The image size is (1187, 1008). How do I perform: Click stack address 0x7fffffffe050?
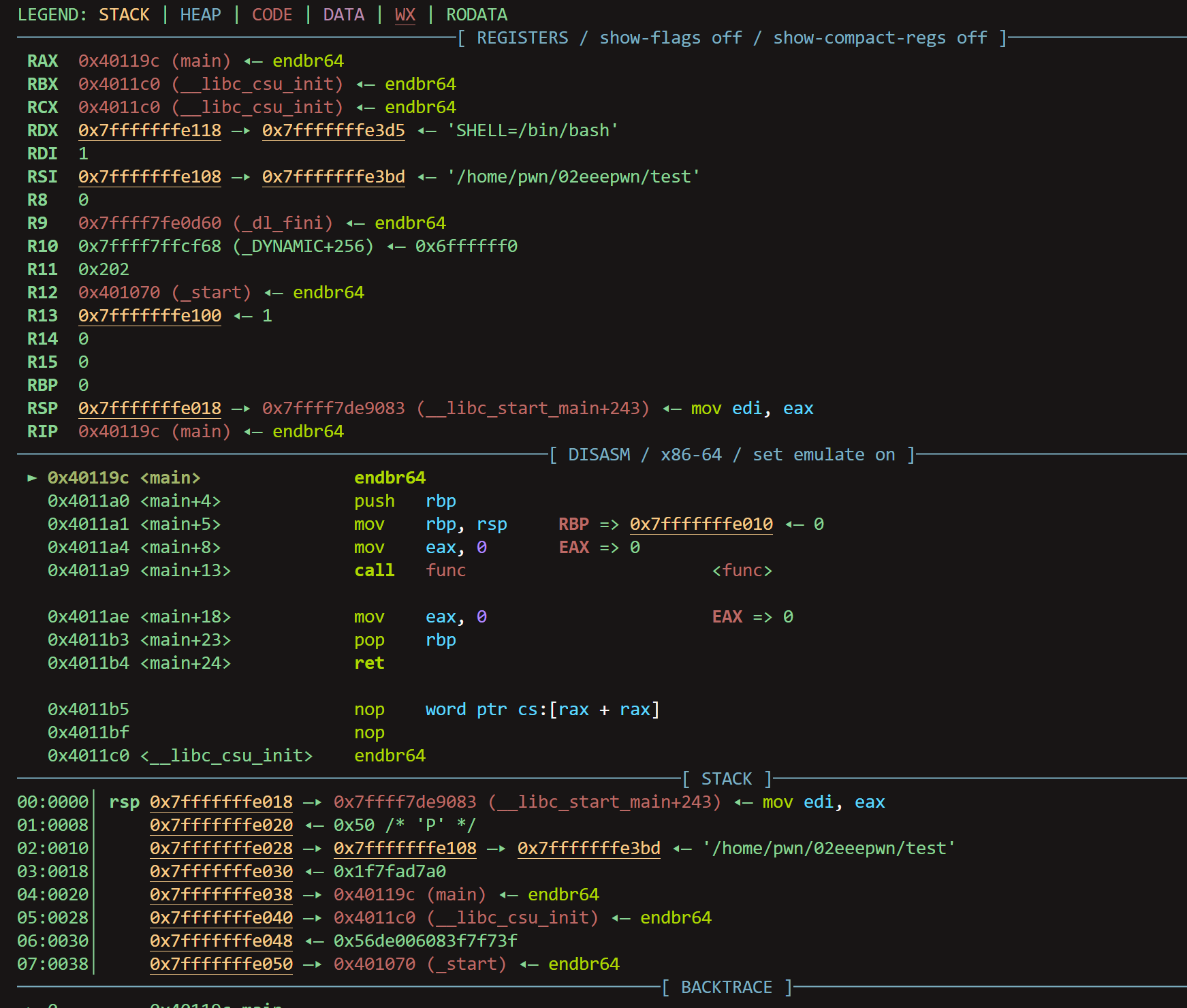point(221,964)
